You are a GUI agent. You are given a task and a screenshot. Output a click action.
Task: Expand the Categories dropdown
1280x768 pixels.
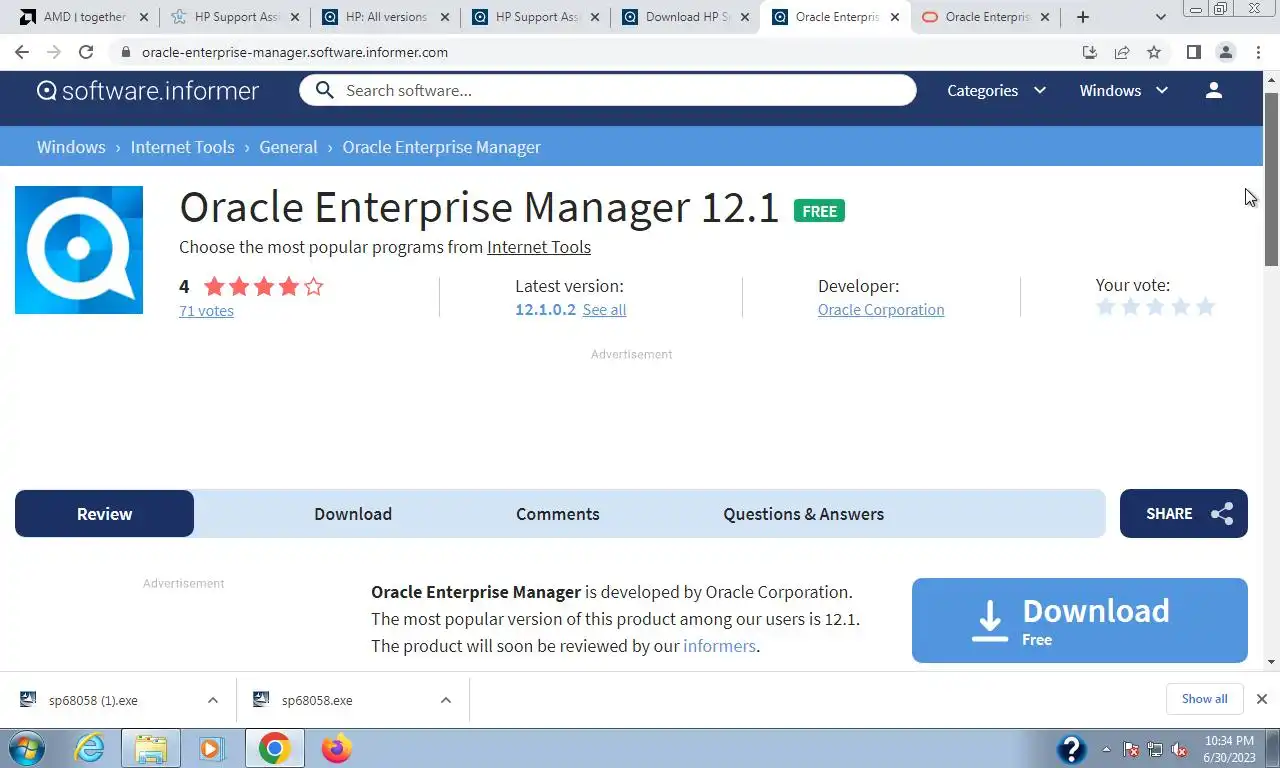click(996, 90)
